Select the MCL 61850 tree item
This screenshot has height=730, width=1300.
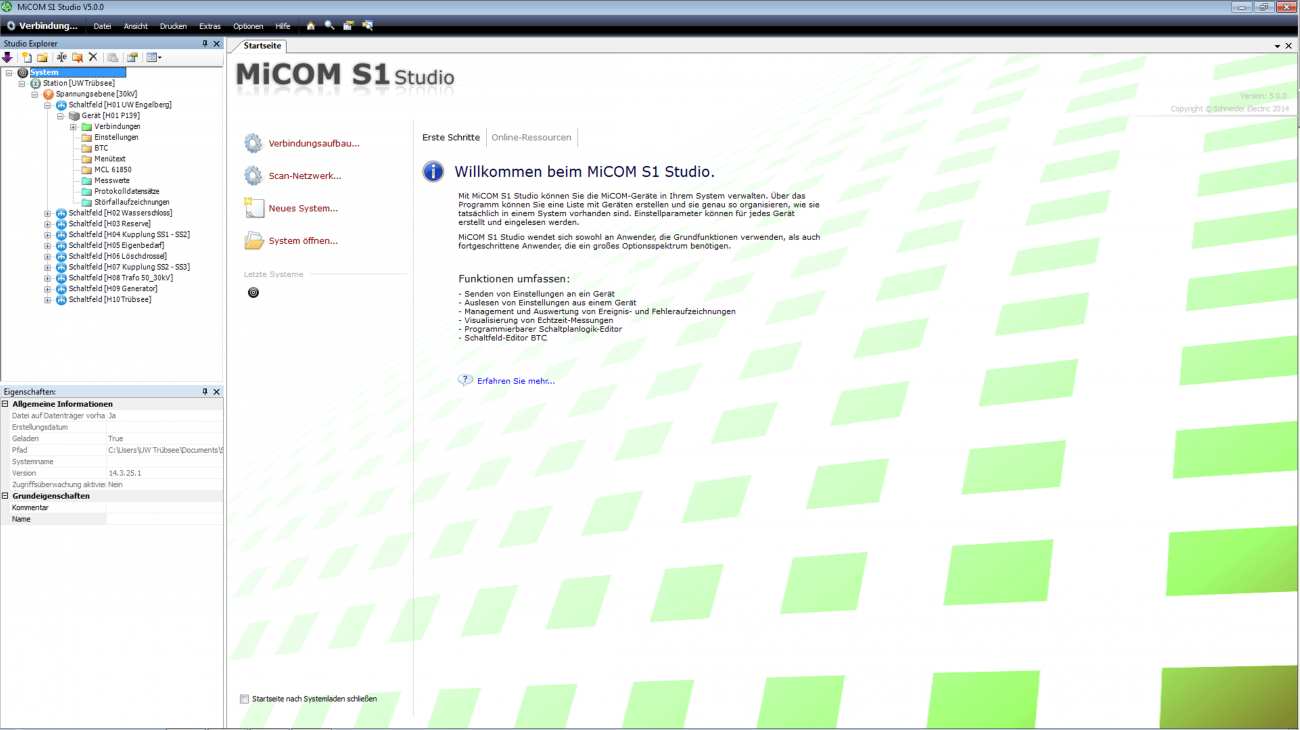[x=113, y=170]
